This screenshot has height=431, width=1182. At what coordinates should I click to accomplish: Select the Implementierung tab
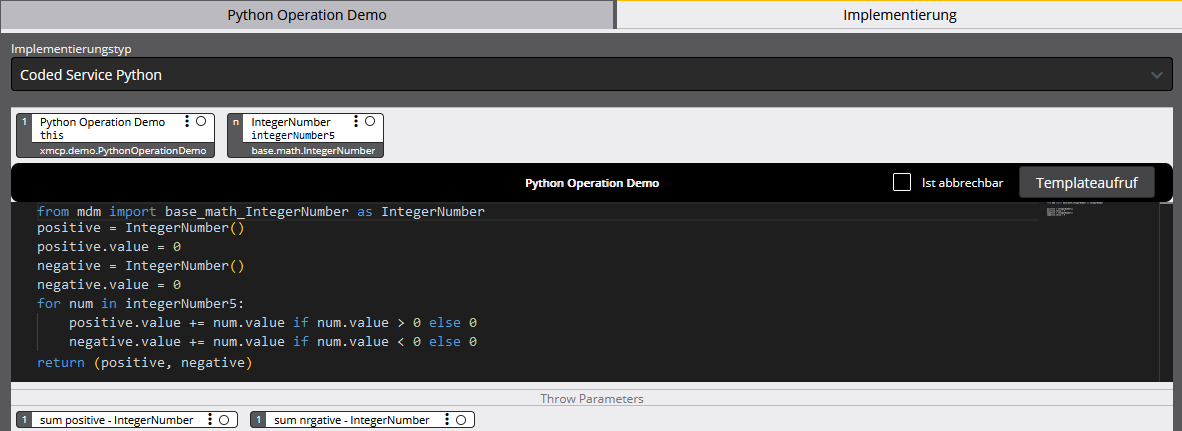pyautogui.click(x=899, y=15)
